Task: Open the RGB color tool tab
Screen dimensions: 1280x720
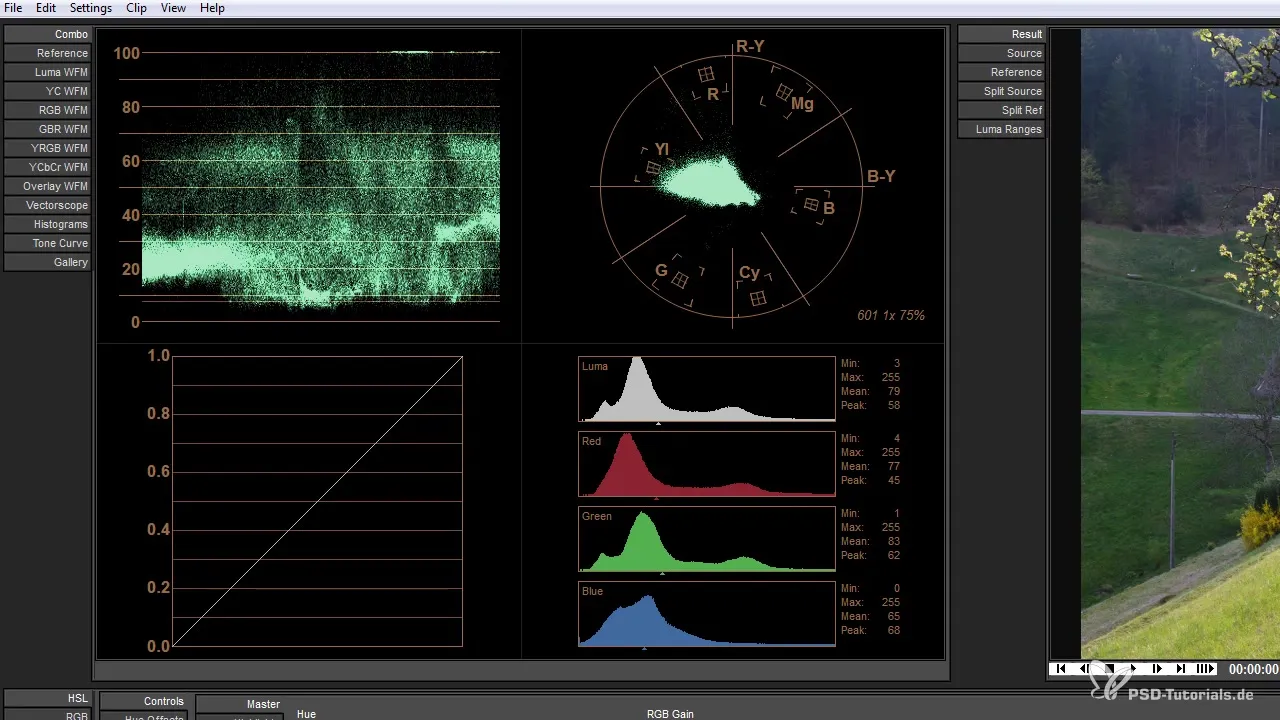Action: [47, 715]
